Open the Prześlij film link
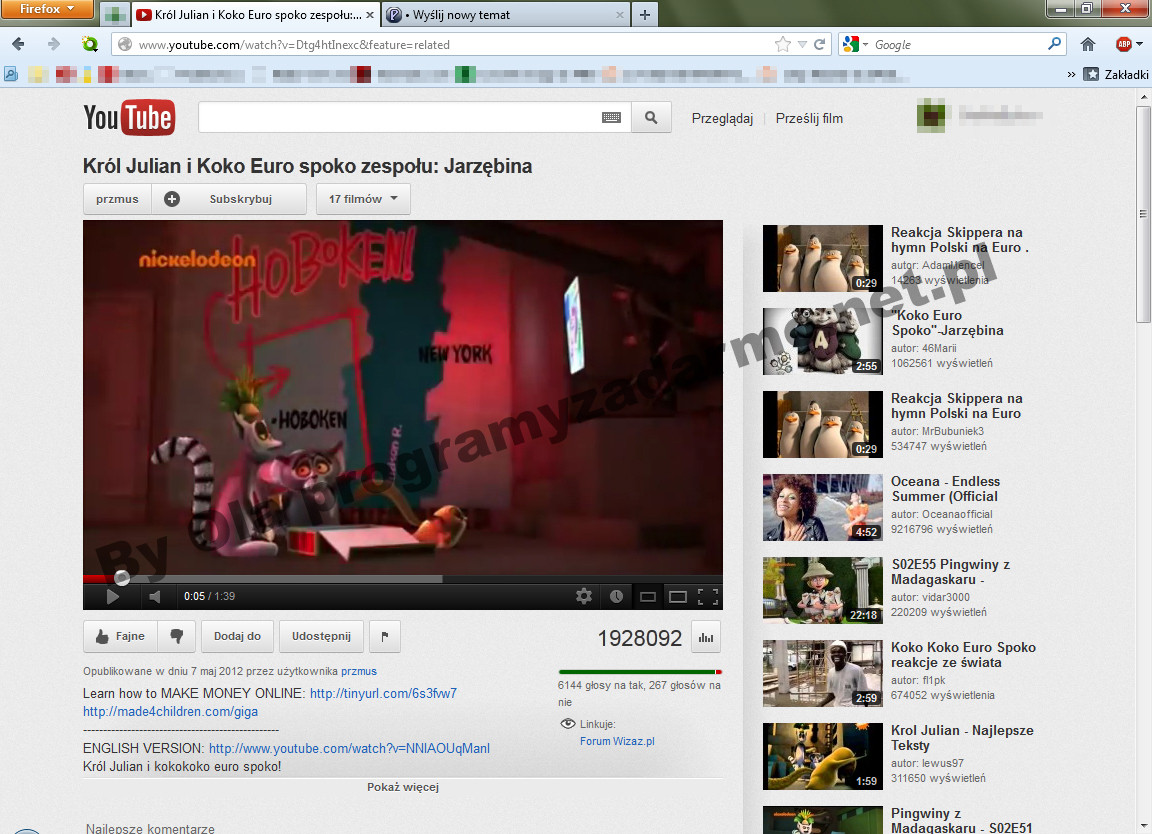 point(809,118)
